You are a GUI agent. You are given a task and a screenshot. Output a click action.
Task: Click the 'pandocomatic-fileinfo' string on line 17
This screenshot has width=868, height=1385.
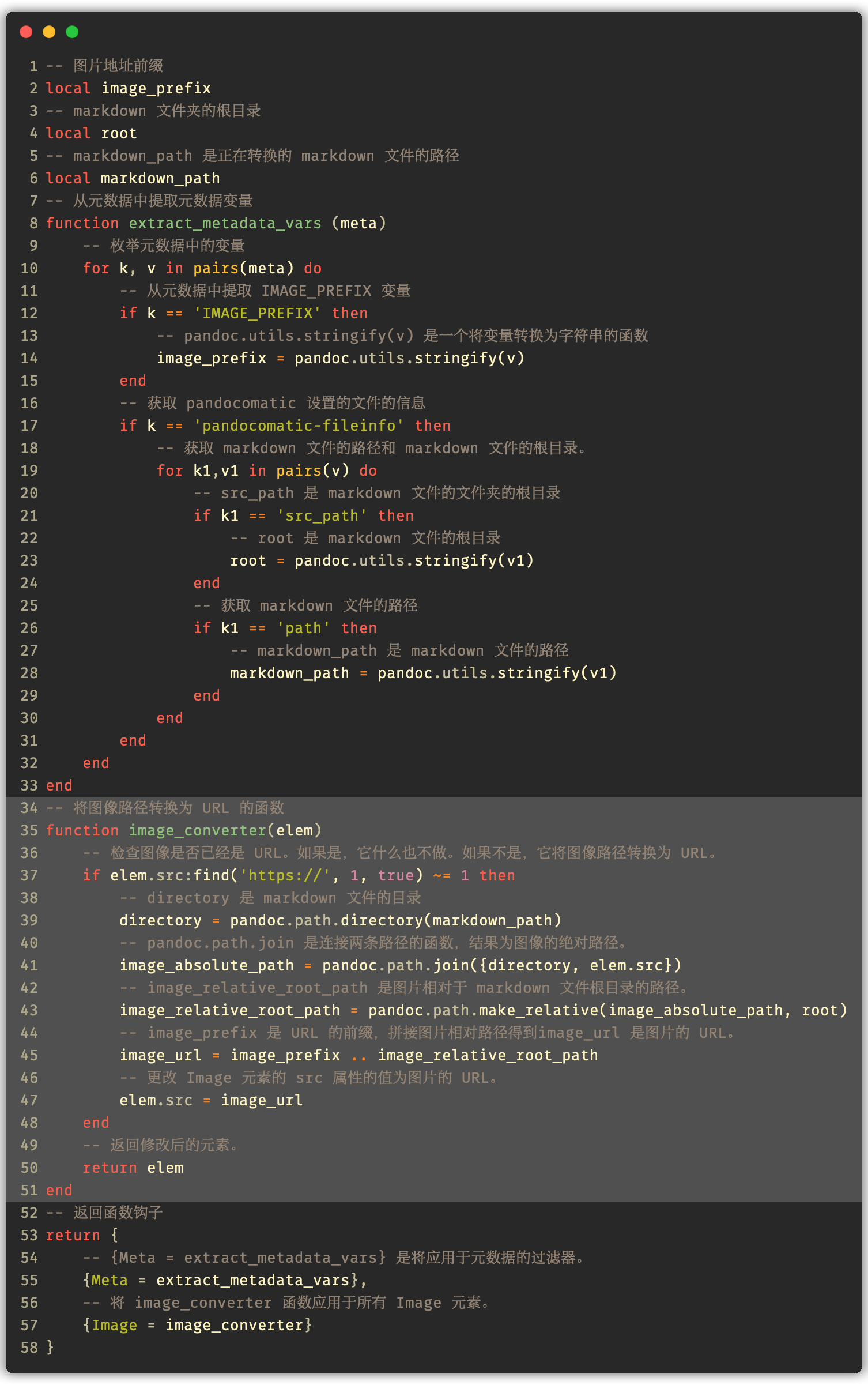(x=299, y=426)
